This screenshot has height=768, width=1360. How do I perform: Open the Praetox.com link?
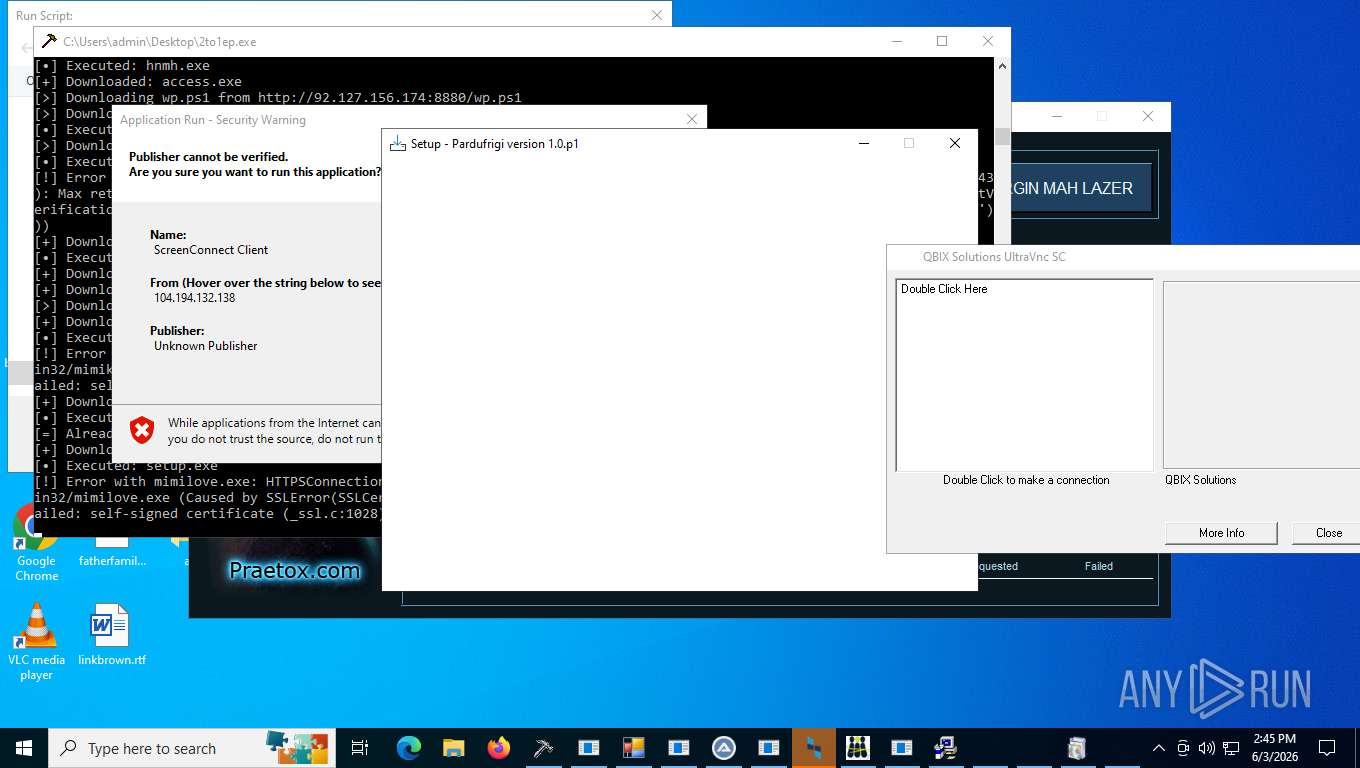tap(294, 571)
